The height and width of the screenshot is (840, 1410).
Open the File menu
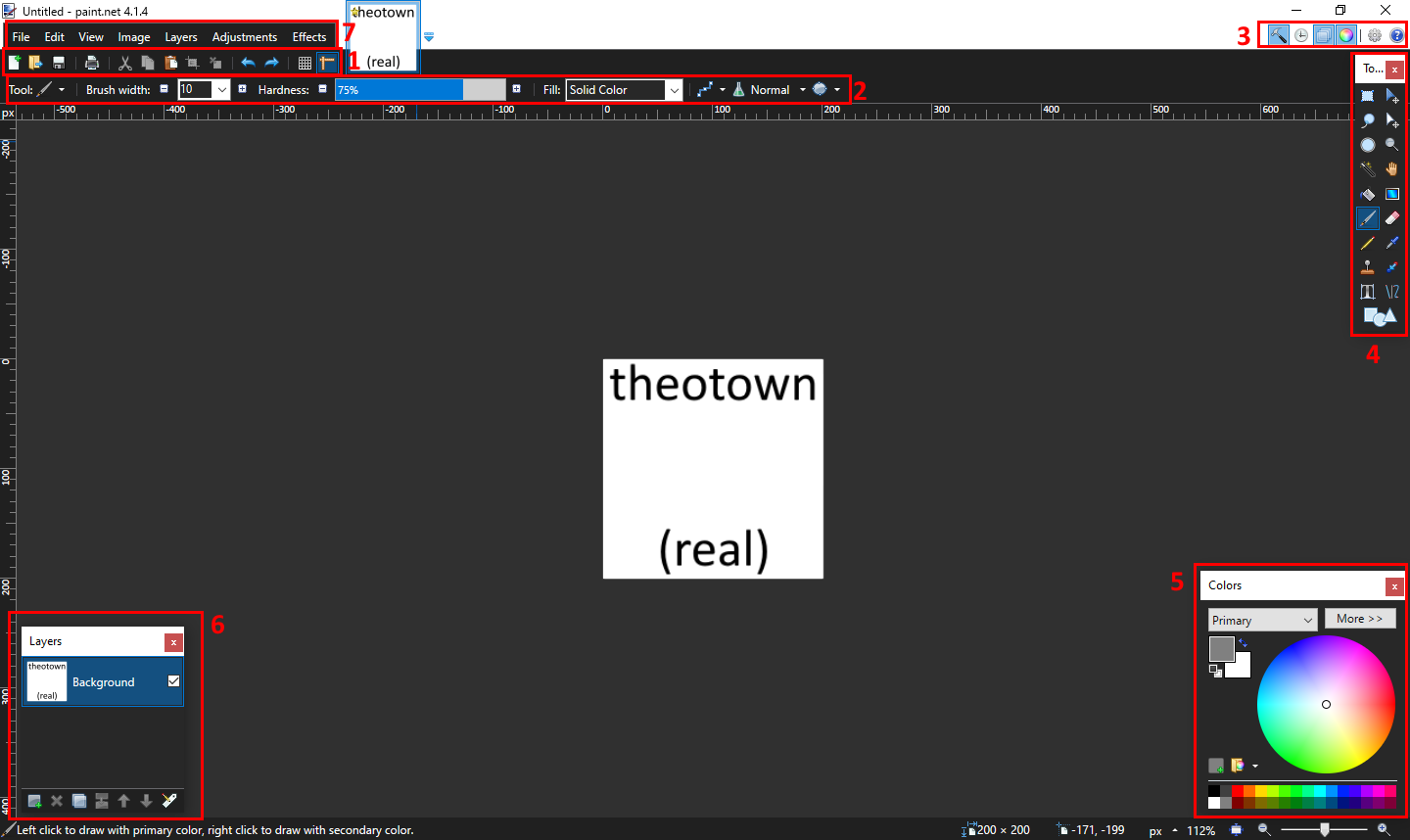21,37
